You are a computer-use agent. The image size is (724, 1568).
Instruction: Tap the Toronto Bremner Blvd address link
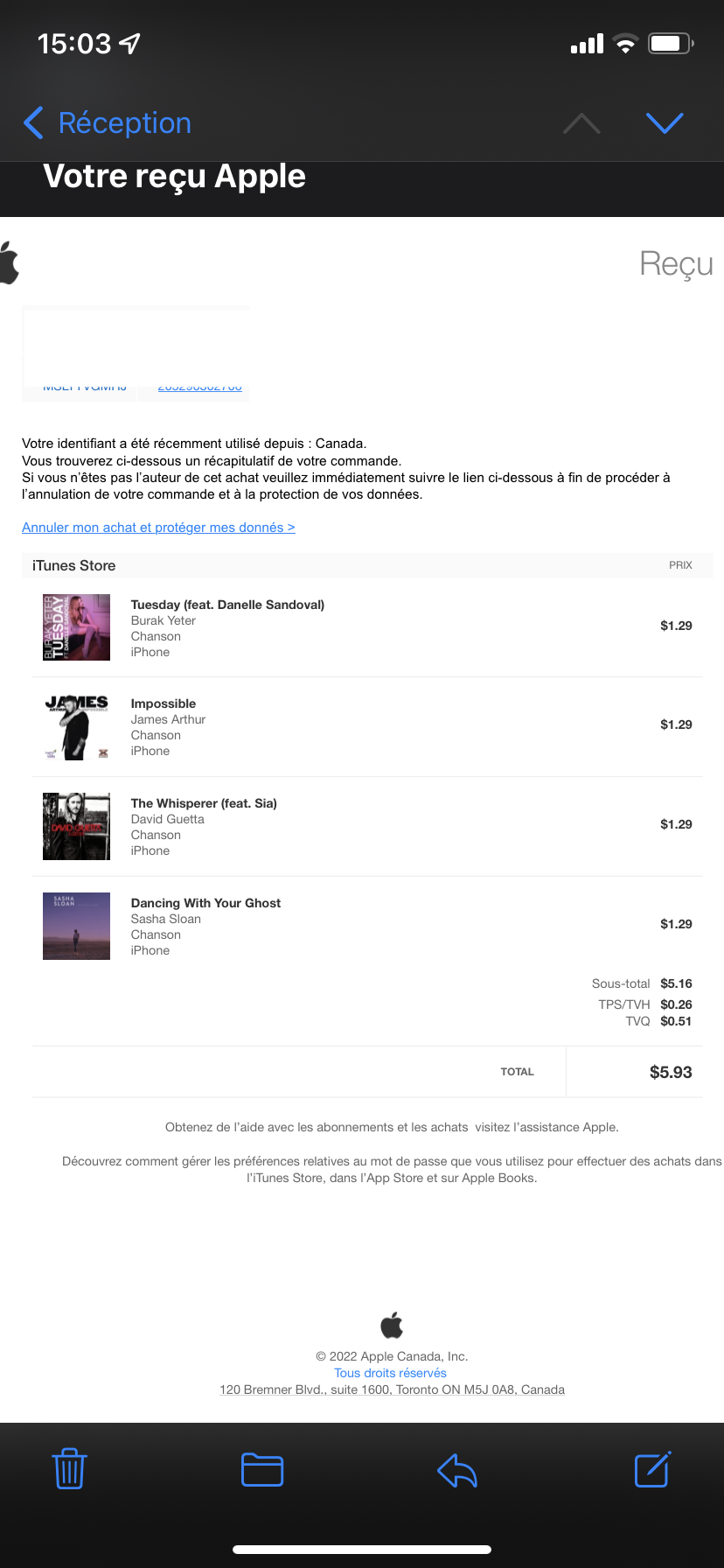tap(392, 1389)
